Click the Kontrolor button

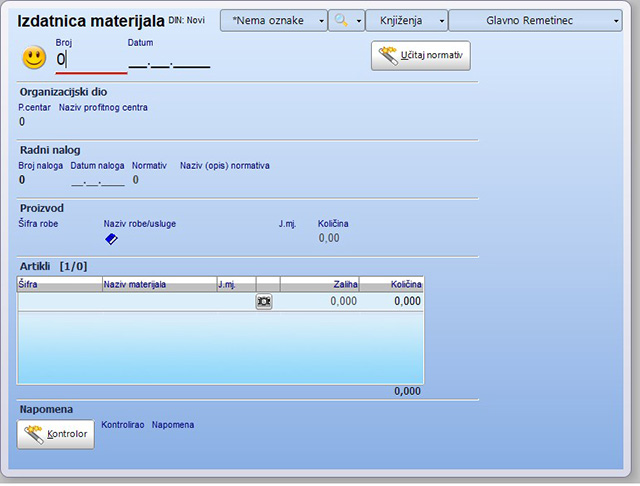56,434
